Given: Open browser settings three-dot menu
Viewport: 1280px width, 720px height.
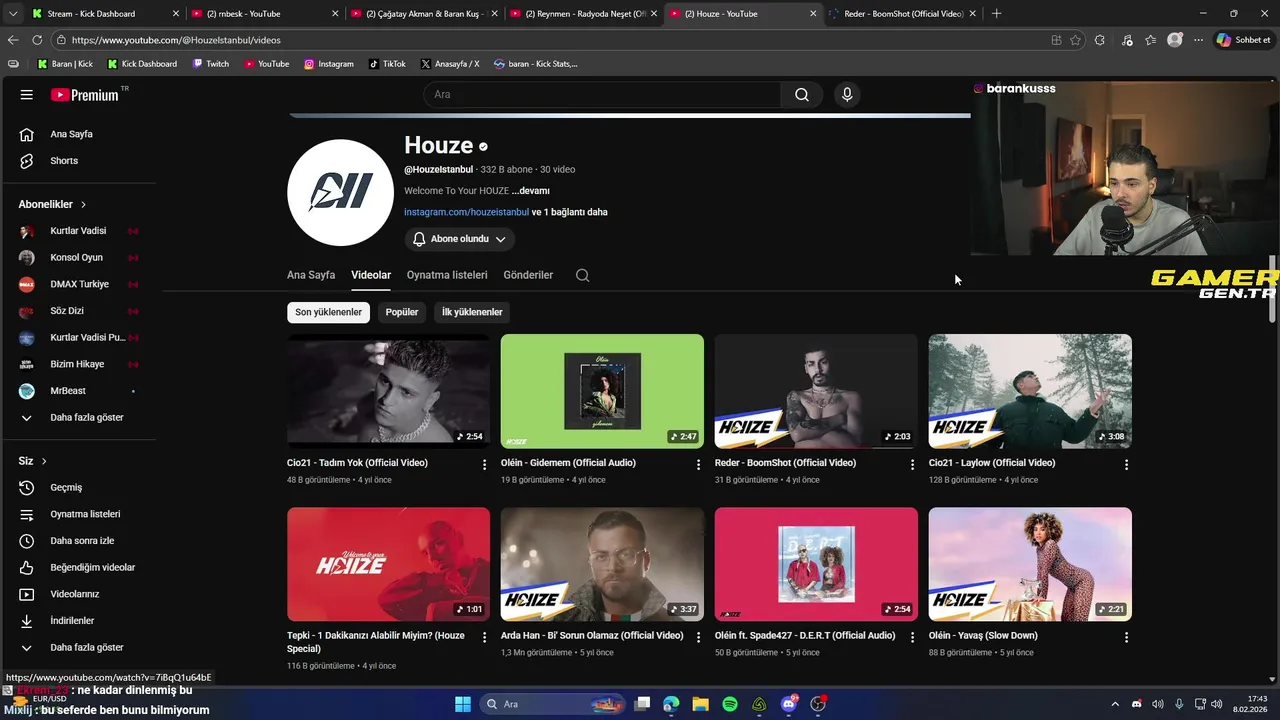Looking at the screenshot, I should (1198, 40).
